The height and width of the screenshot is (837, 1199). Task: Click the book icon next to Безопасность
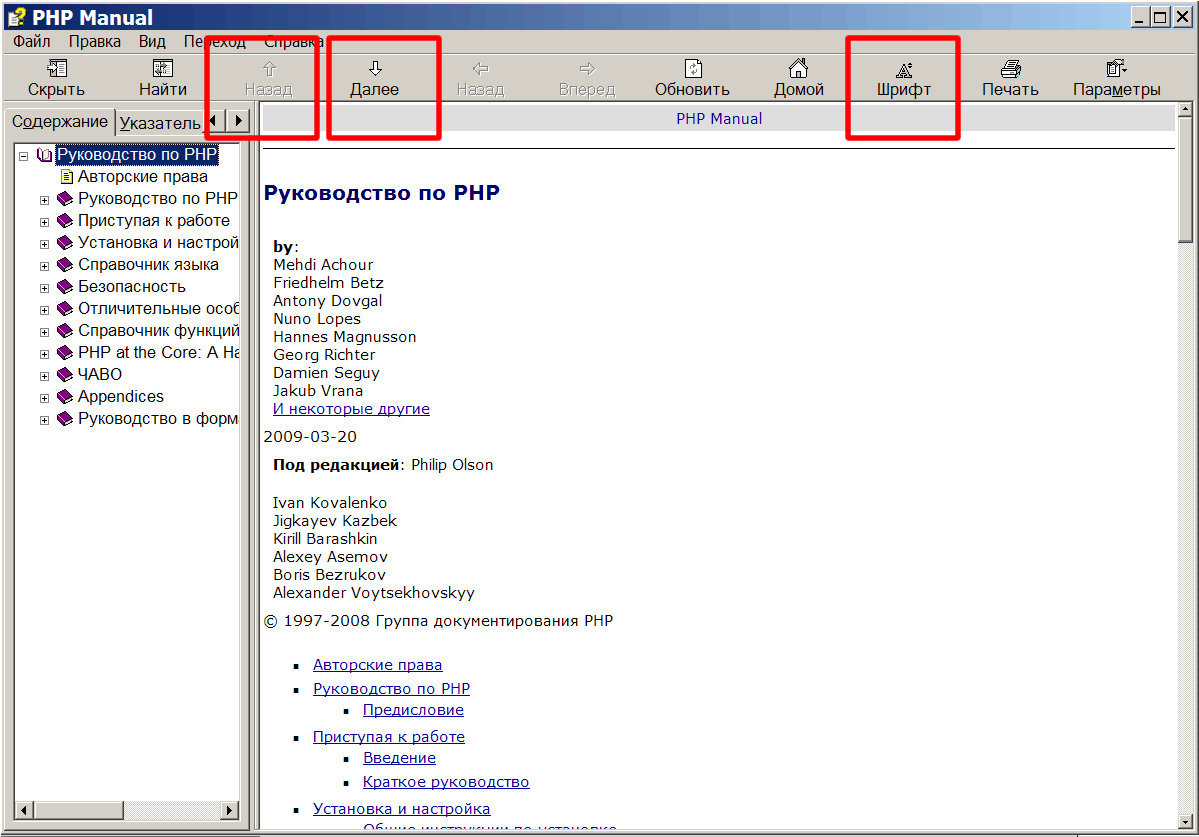tap(65, 287)
